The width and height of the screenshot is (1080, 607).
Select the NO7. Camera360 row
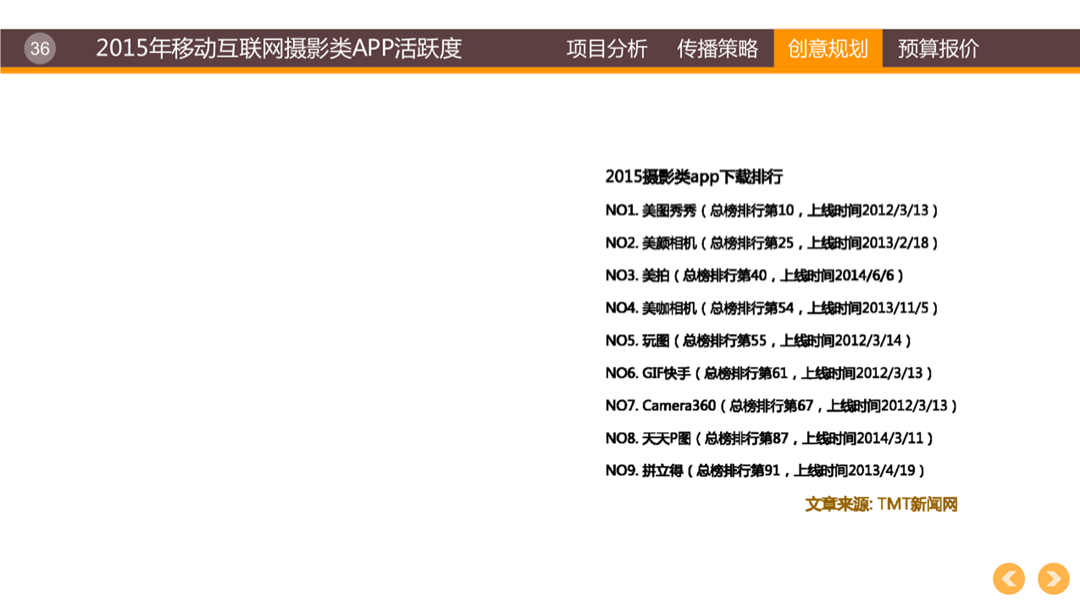(x=781, y=405)
